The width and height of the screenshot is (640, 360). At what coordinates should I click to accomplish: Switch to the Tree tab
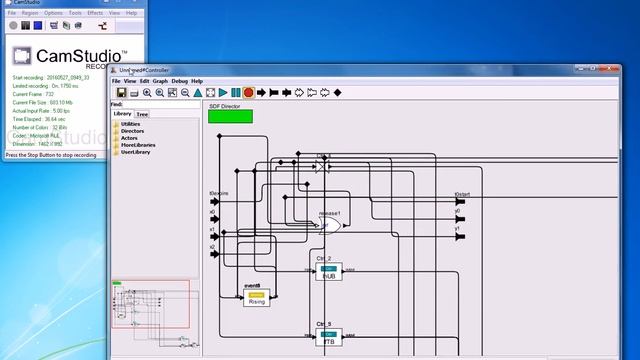[142, 114]
